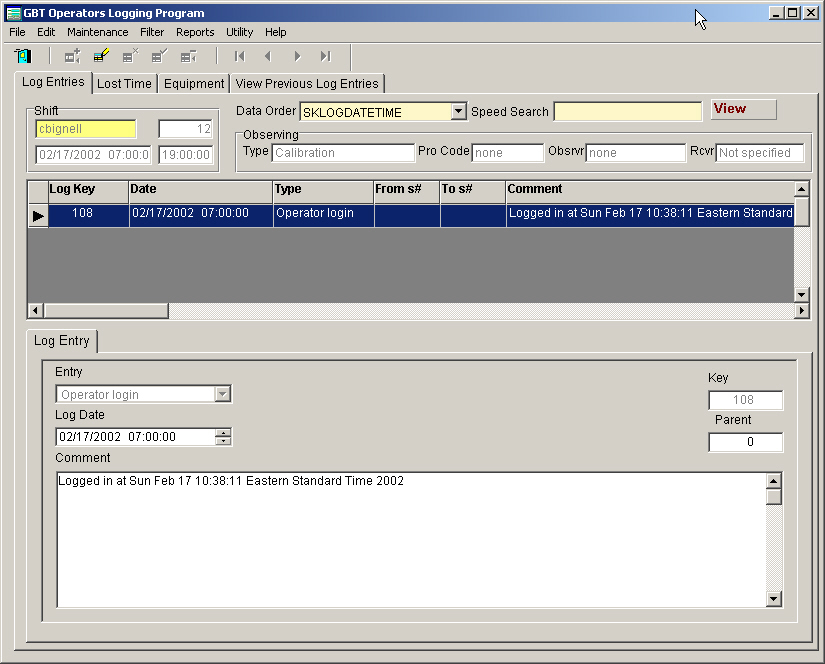Open the Reports menu
The width and height of the screenshot is (825, 664).
195,32
